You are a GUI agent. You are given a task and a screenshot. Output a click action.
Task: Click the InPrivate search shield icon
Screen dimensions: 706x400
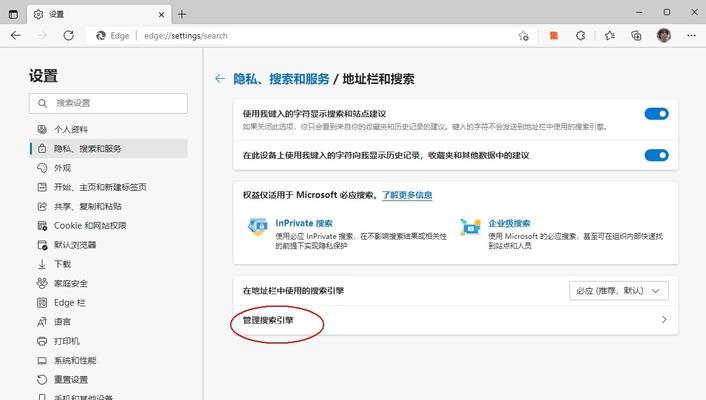(x=258, y=227)
